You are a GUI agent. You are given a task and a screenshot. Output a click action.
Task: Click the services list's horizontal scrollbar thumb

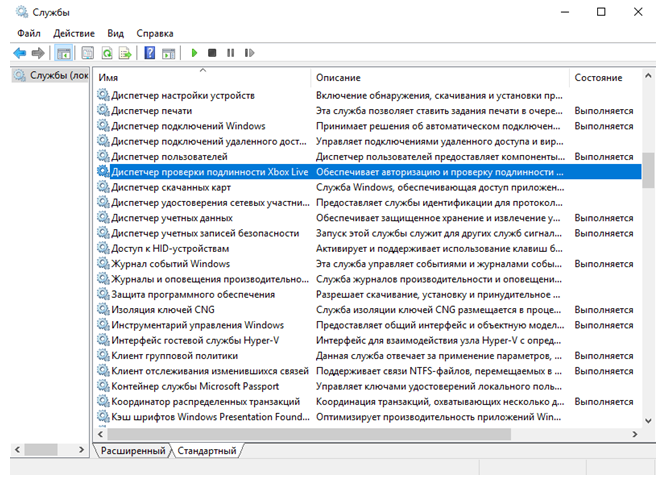coord(309,434)
